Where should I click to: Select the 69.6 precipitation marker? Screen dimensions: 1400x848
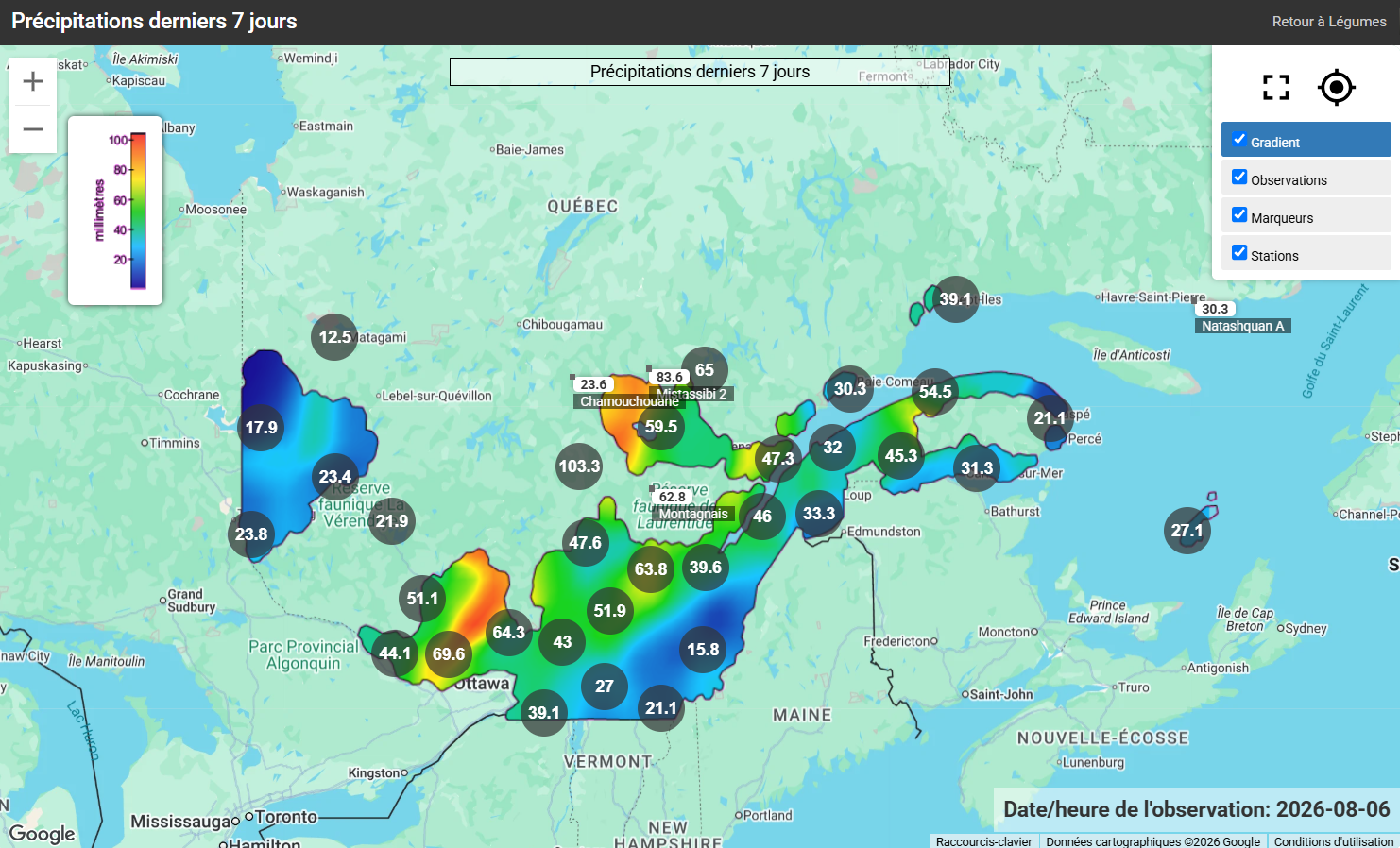coord(449,654)
